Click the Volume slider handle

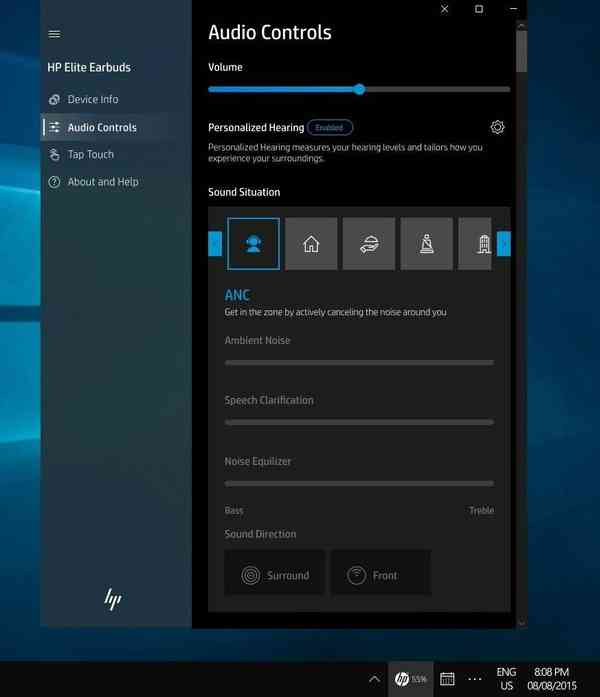click(359, 89)
